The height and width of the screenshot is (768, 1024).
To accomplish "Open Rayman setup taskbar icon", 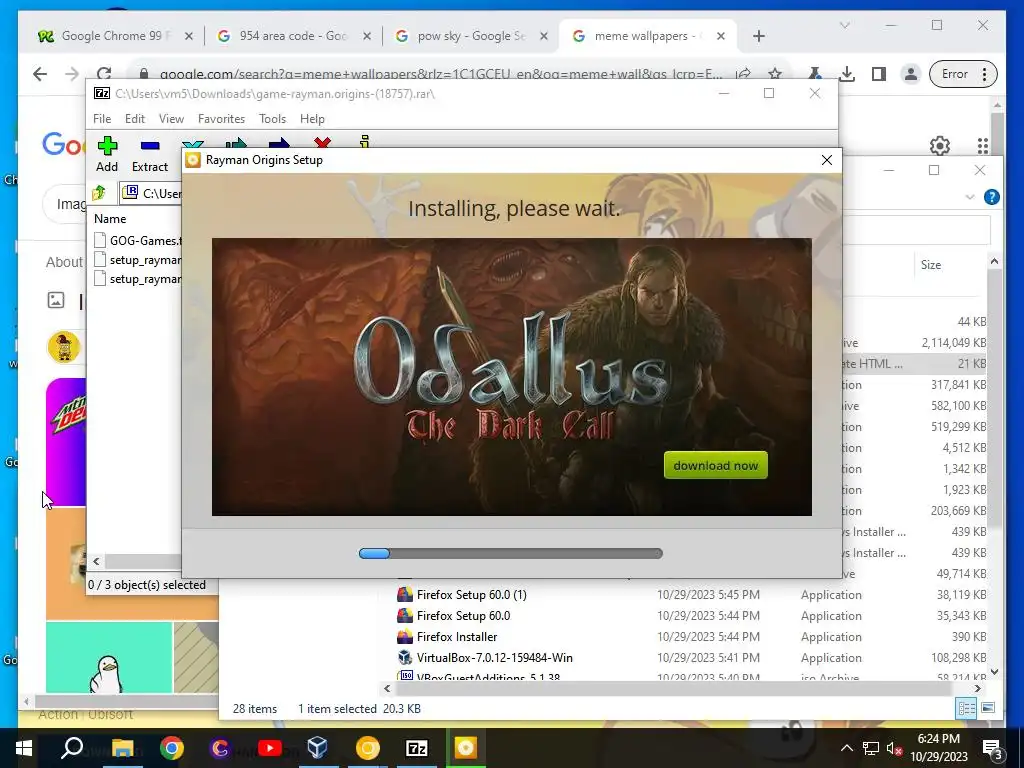I will (x=466, y=748).
